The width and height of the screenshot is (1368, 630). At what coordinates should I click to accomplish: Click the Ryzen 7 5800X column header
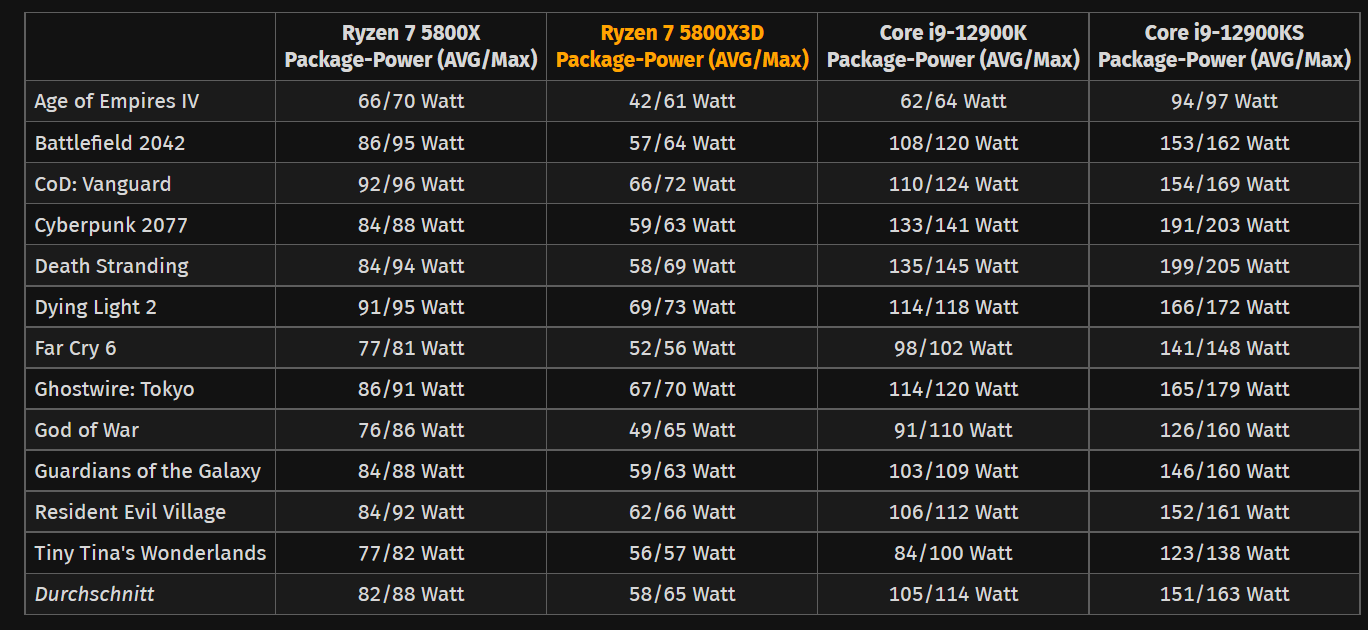[411, 46]
